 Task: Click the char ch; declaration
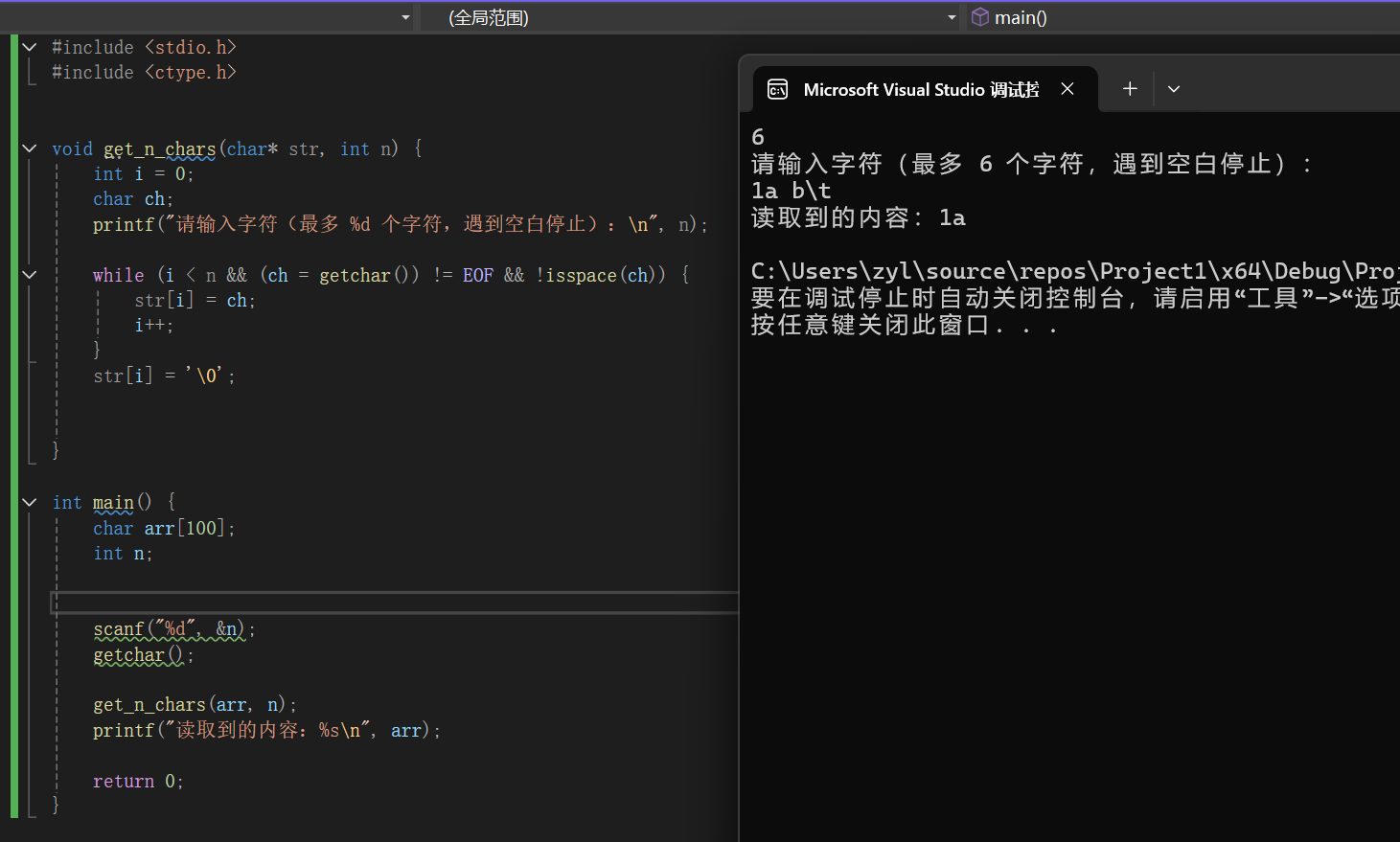pos(133,198)
